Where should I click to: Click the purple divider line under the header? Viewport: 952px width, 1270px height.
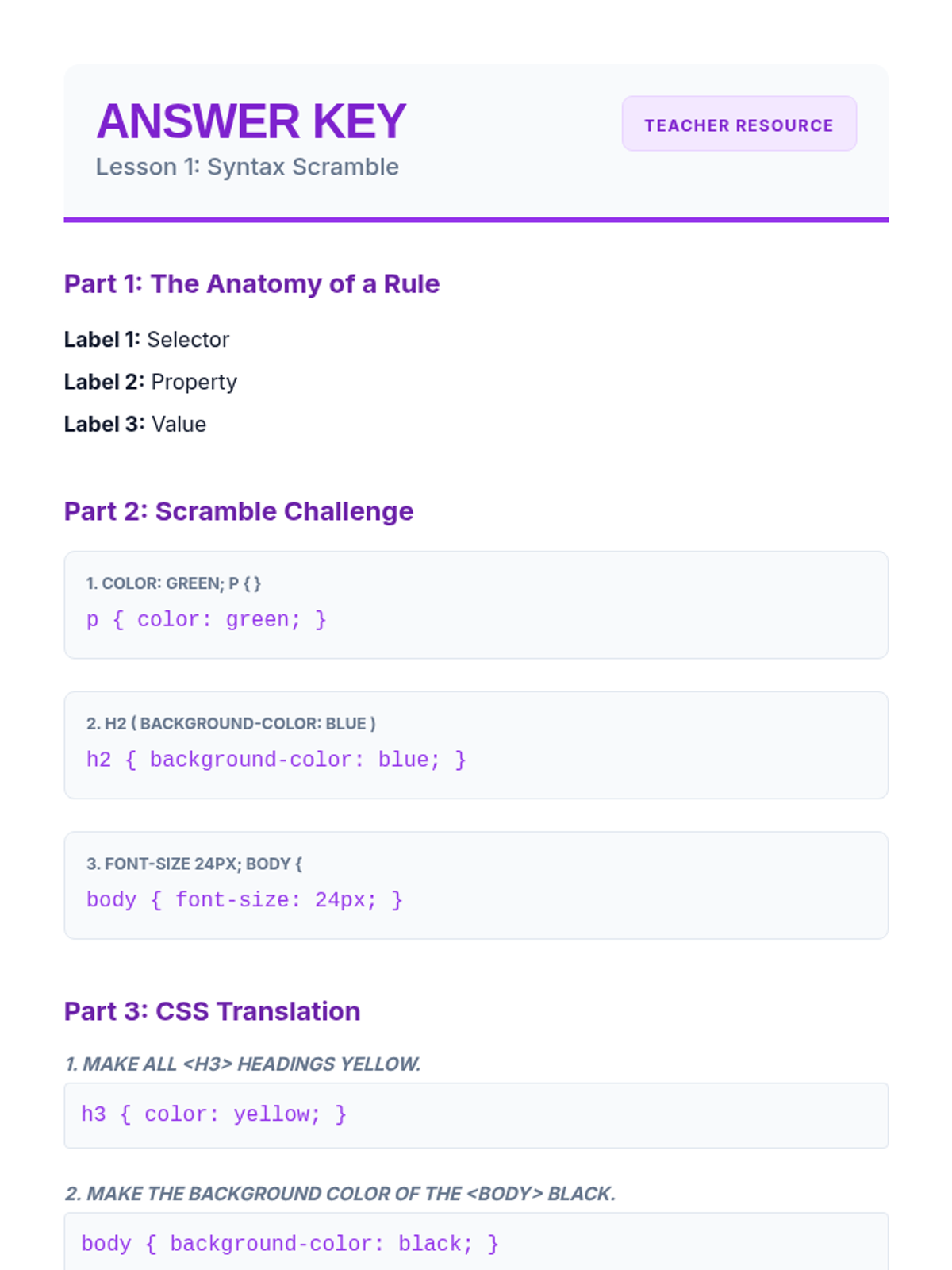[476, 220]
